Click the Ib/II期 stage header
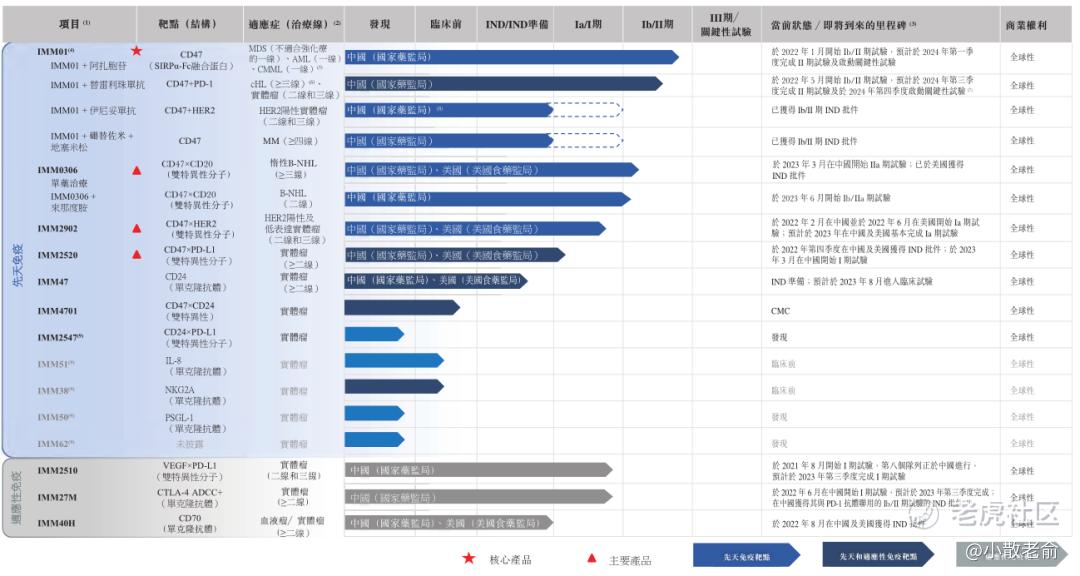The height and width of the screenshot is (576, 1080). coord(658,24)
